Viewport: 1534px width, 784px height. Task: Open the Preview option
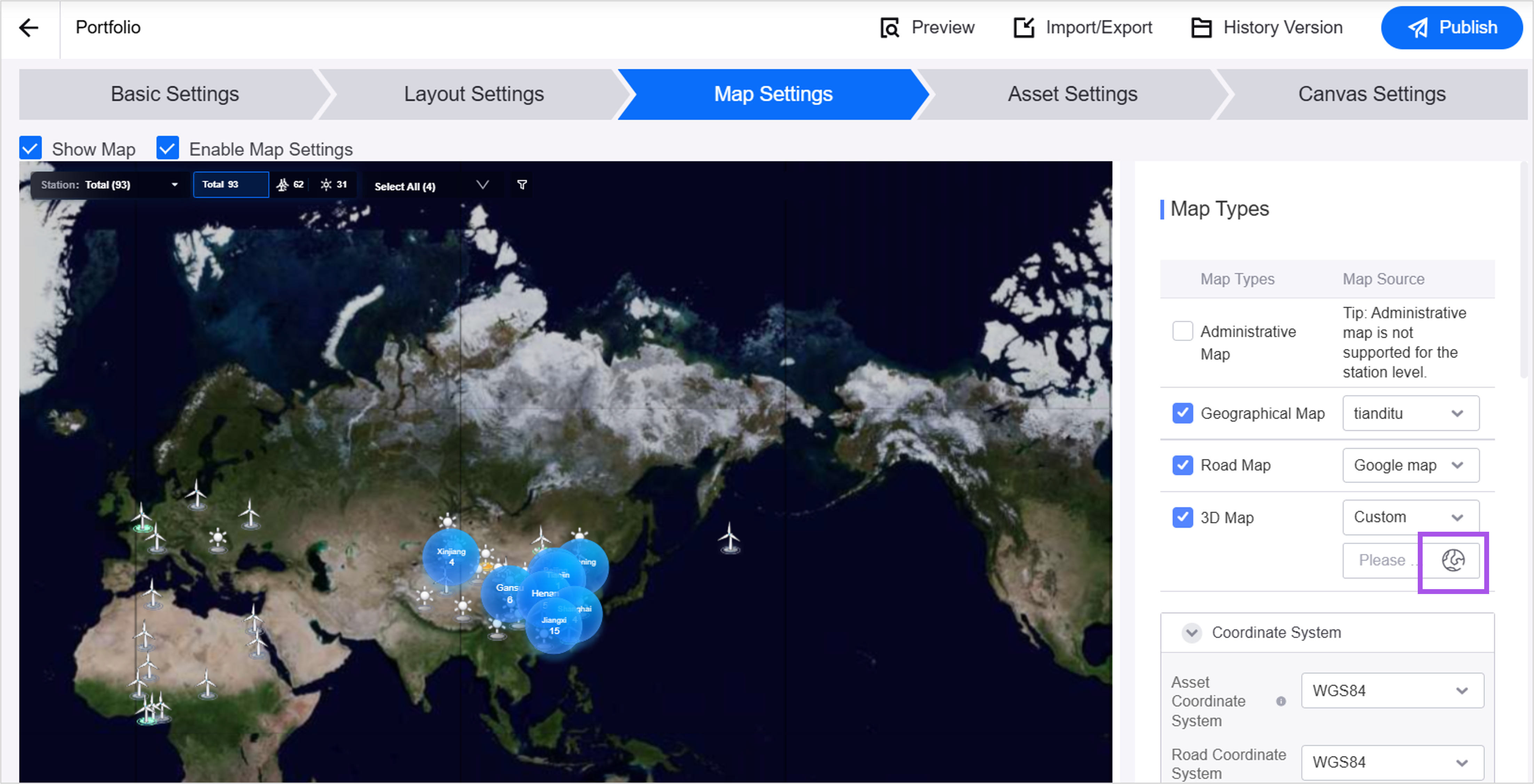(x=927, y=27)
